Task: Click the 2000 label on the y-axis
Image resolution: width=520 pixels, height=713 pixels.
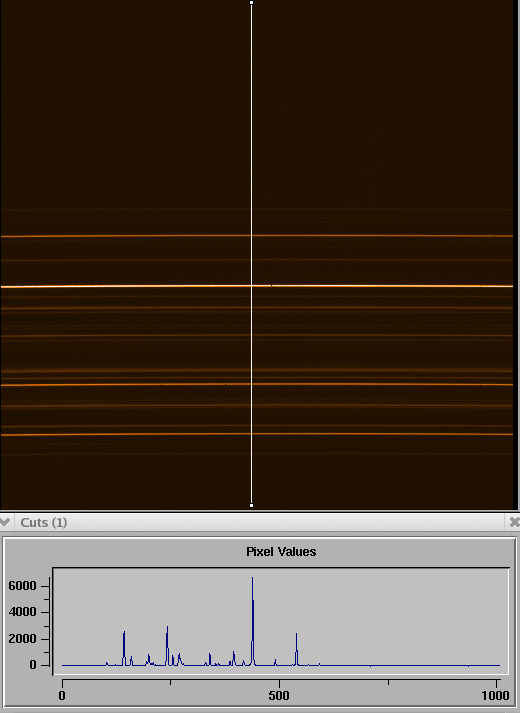Action: coord(22,639)
